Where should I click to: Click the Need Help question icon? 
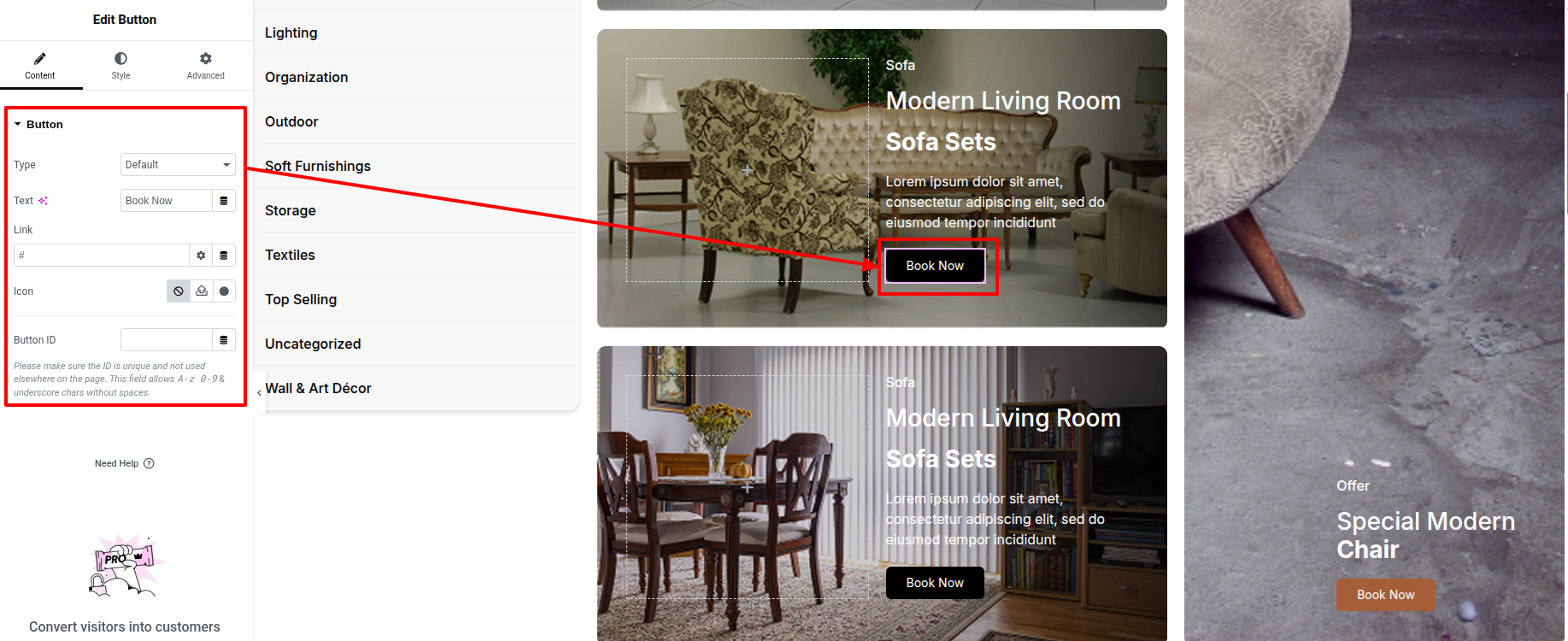[149, 463]
